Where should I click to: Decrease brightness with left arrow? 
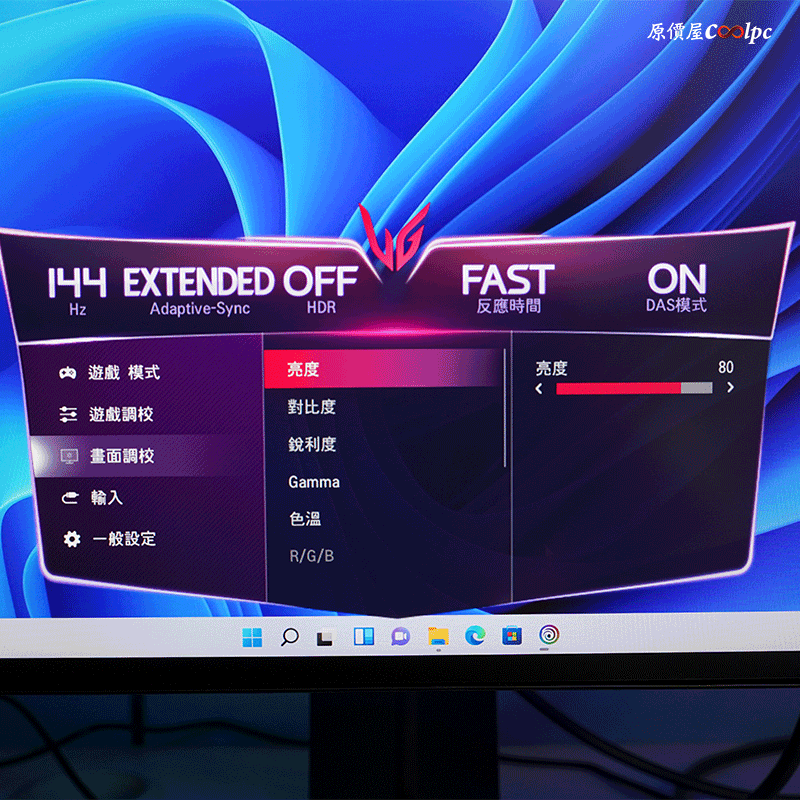tap(539, 389)
